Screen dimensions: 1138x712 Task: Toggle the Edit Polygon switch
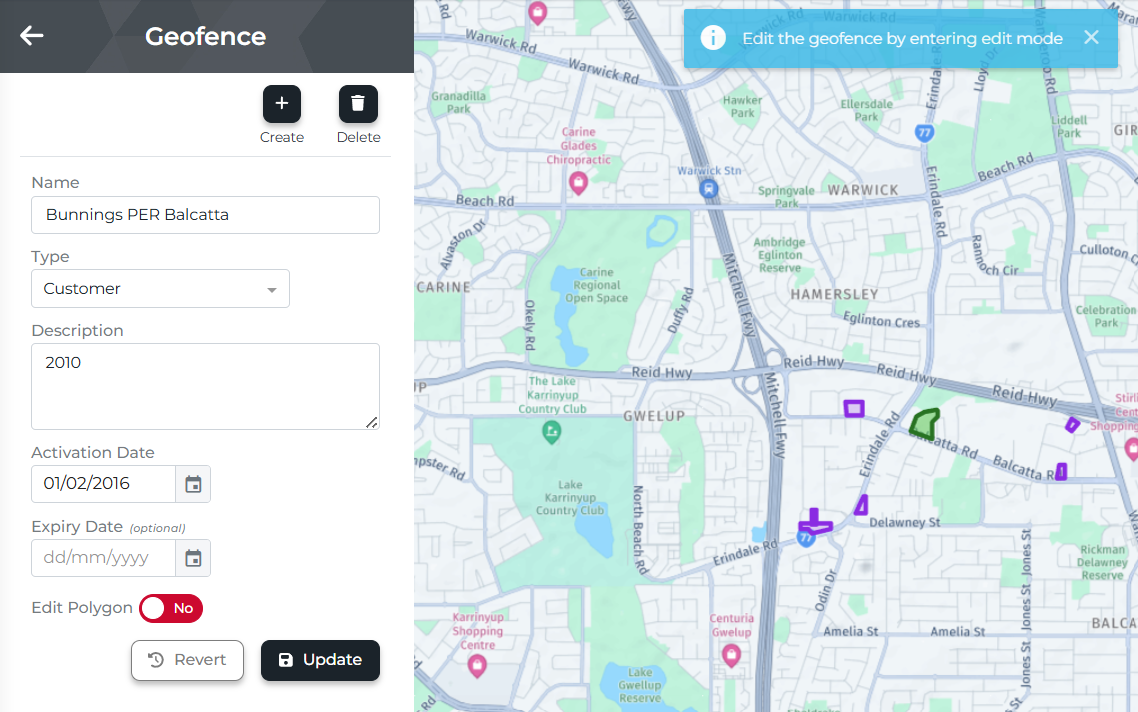(171, 608)
